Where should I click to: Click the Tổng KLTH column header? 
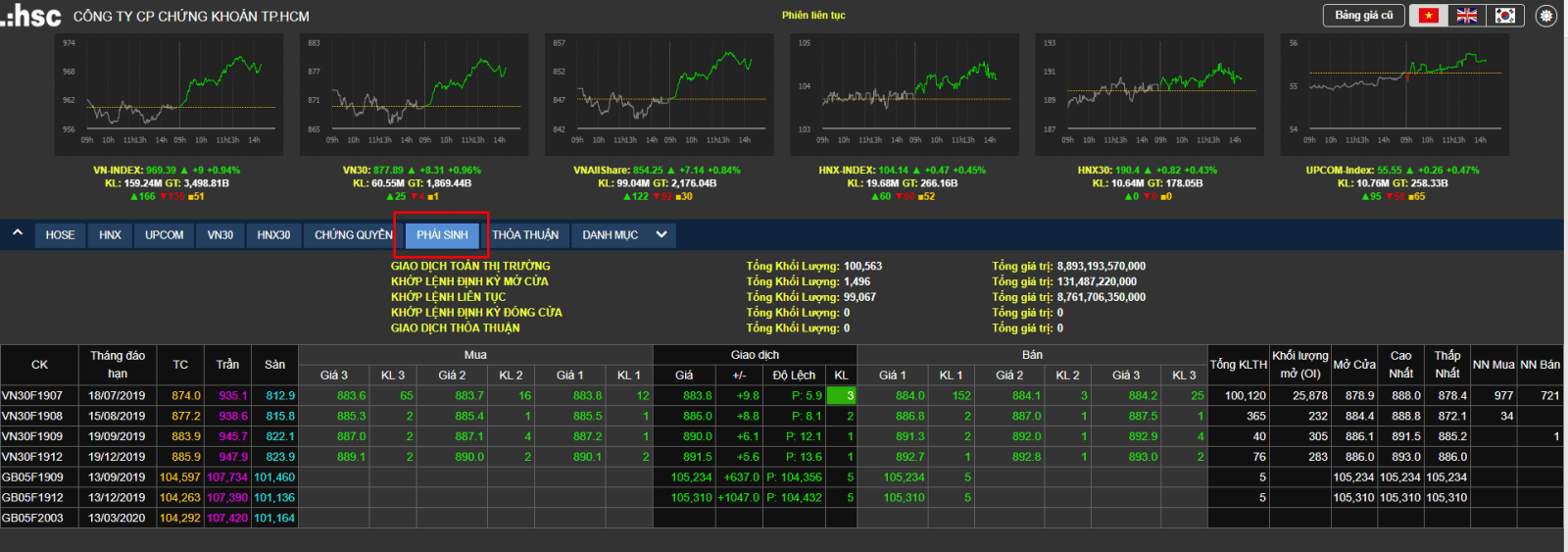tap(1238, 365)
